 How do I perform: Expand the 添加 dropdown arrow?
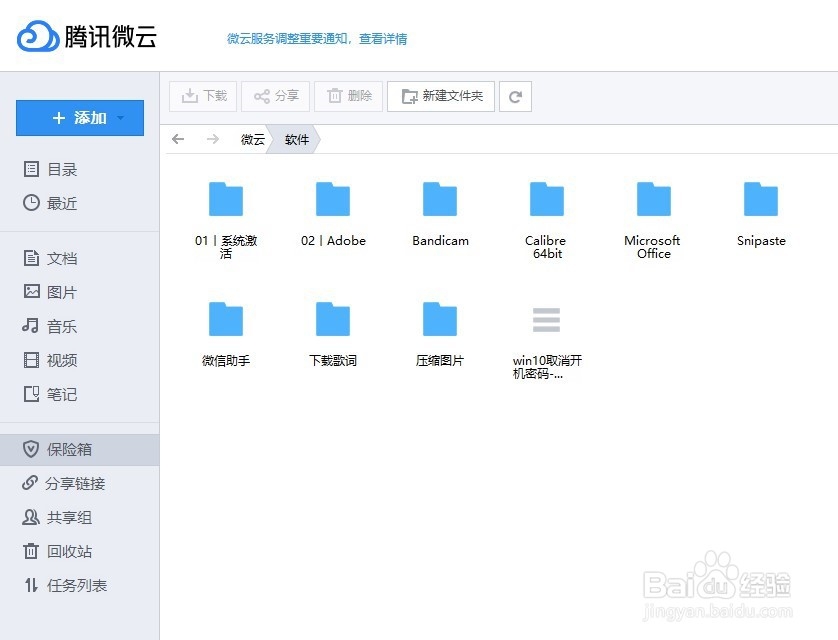pos(121,118)
